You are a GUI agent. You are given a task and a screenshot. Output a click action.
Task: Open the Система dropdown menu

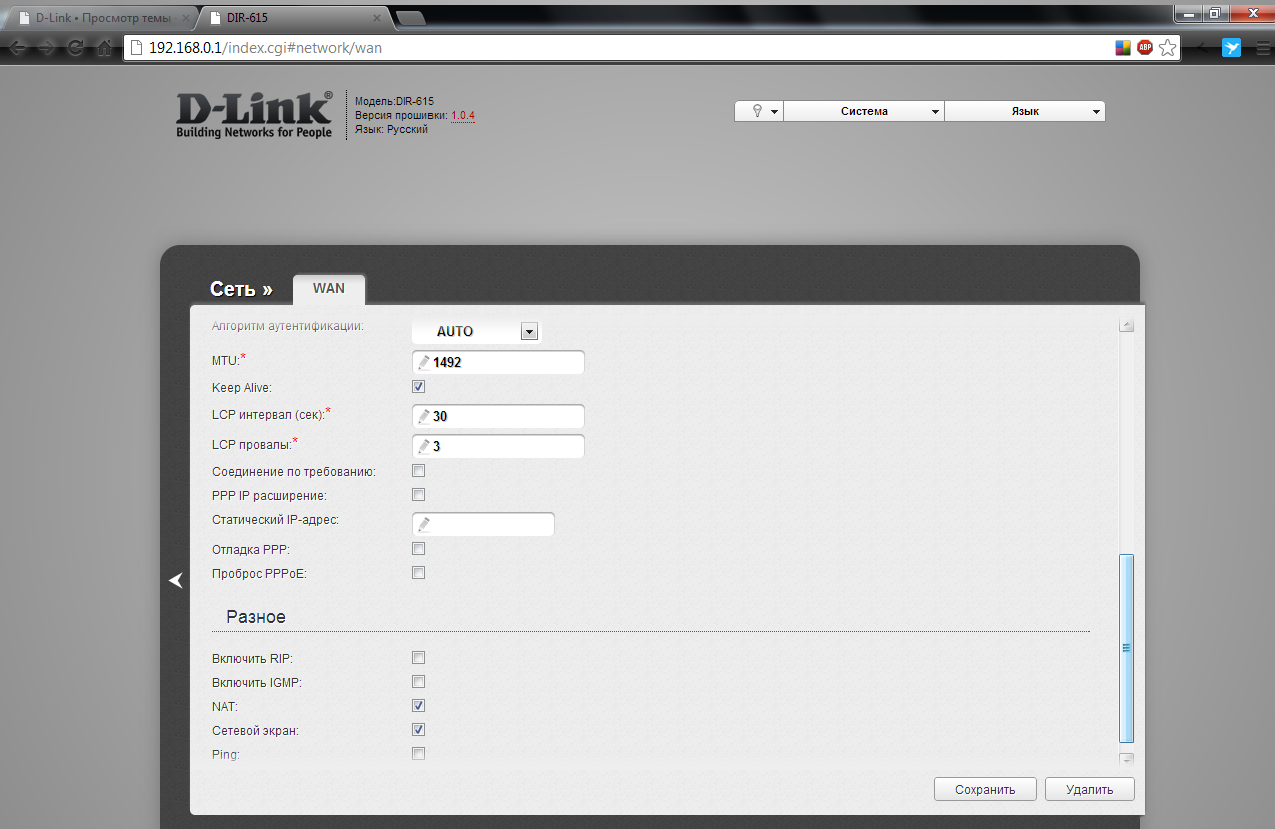(864, 111)
